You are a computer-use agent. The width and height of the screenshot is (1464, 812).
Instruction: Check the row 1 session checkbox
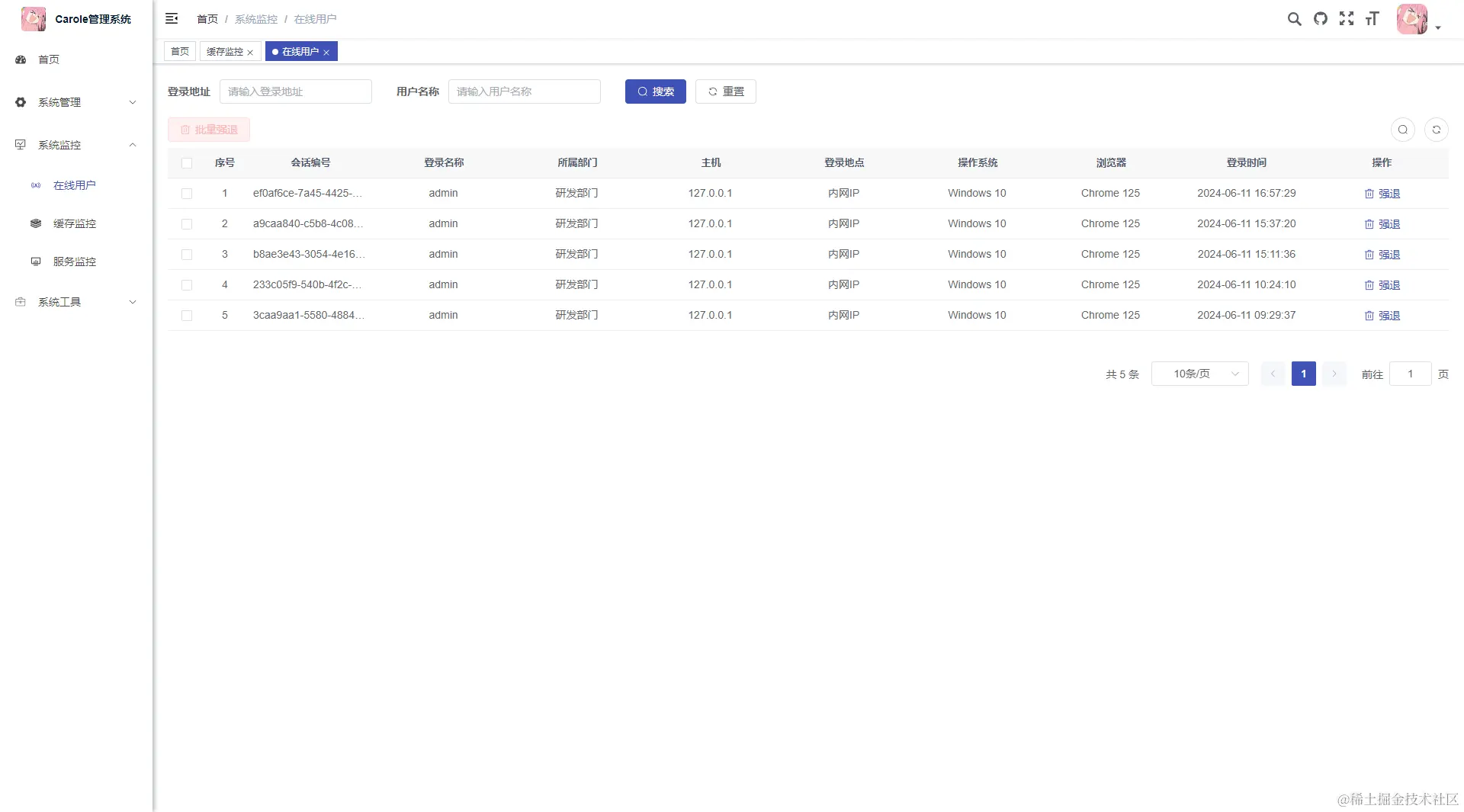point(187,194)
